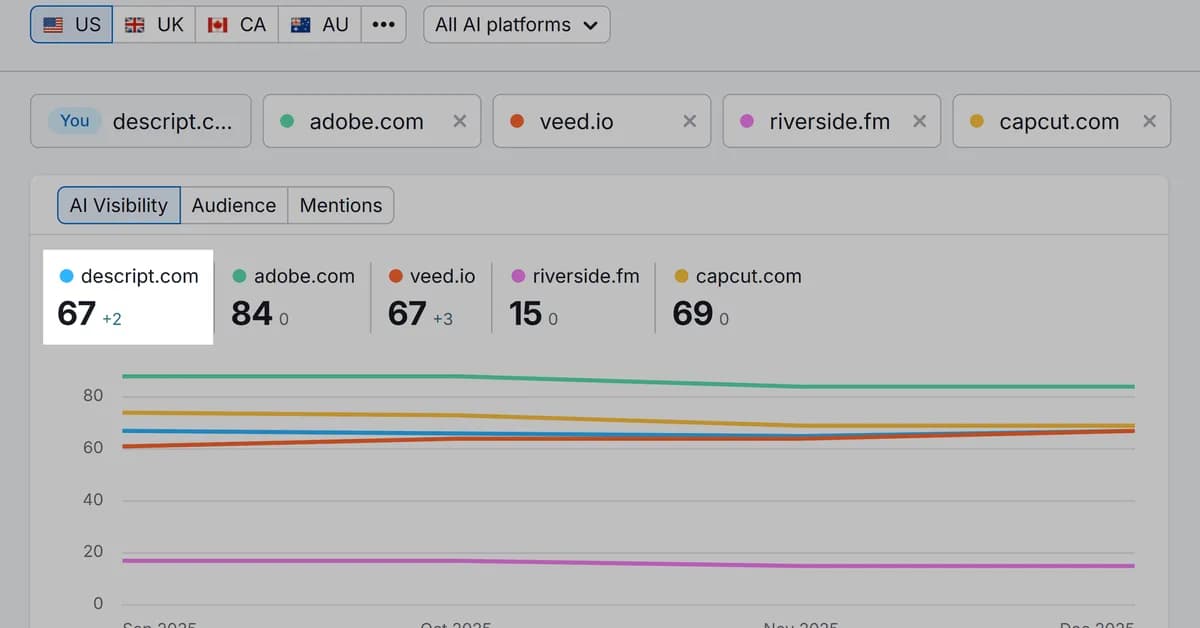Screen dimensions: 1200x628
Task: Click the Australia flag icon
Action: pos(300,25)
